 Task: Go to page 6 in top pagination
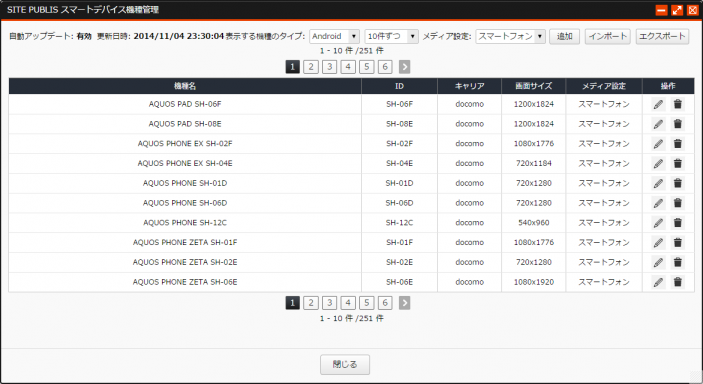click(x=385, y=67)
